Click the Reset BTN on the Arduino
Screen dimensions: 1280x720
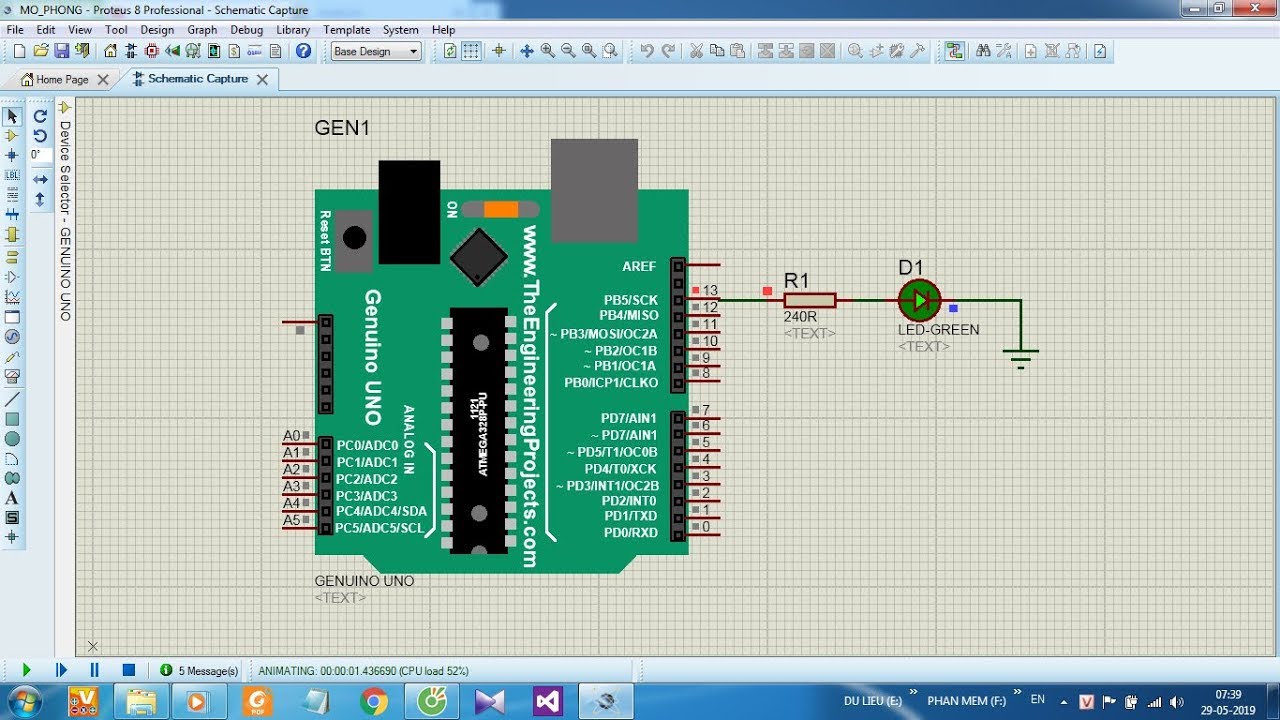point(353,238)
